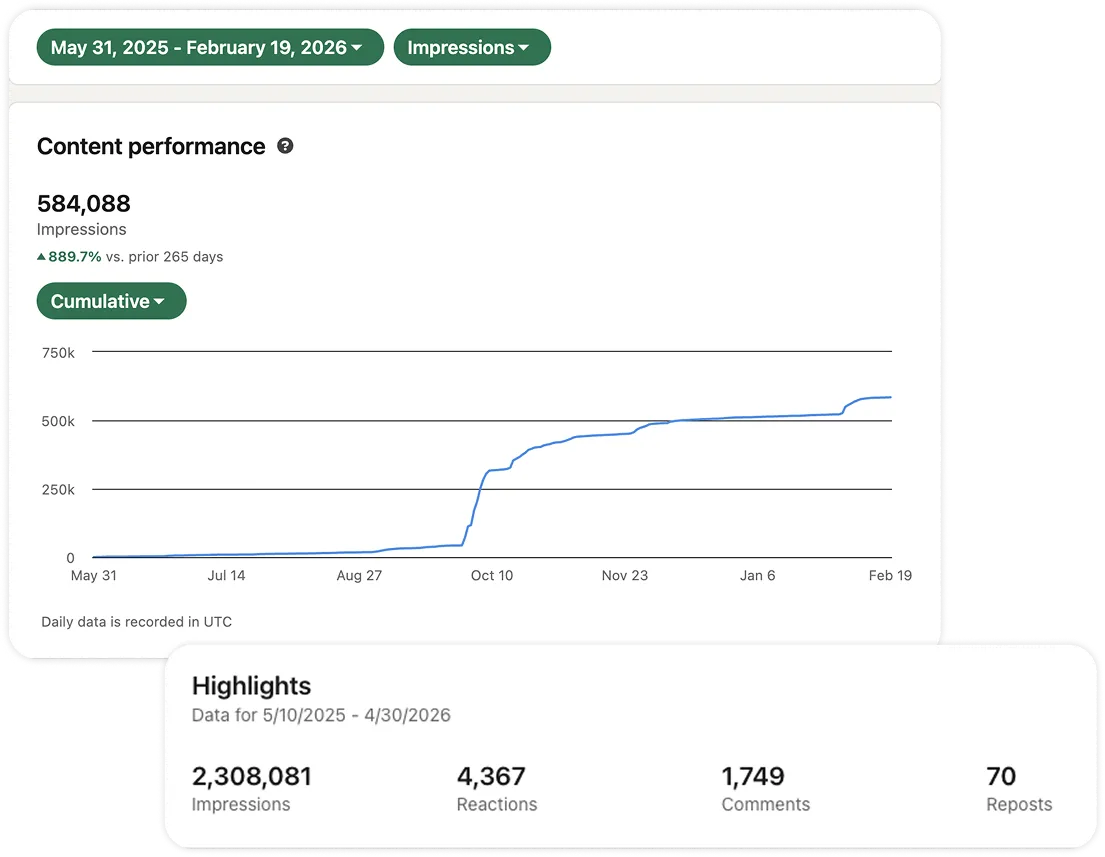This screenshot has width=1105, height=857.
Task: Select the 4,367 Reactions highlight
Action: coord(497,789)
